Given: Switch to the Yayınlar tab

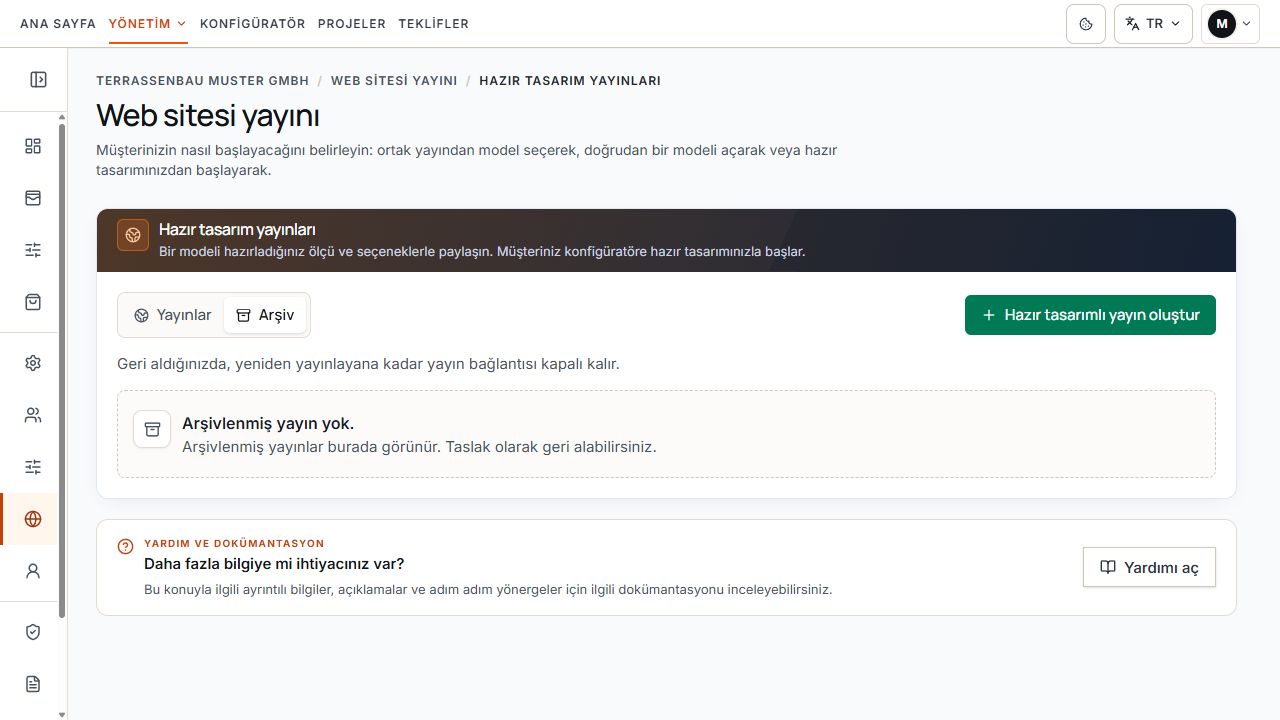Looking at the screenshot, I should click(172, 315).
